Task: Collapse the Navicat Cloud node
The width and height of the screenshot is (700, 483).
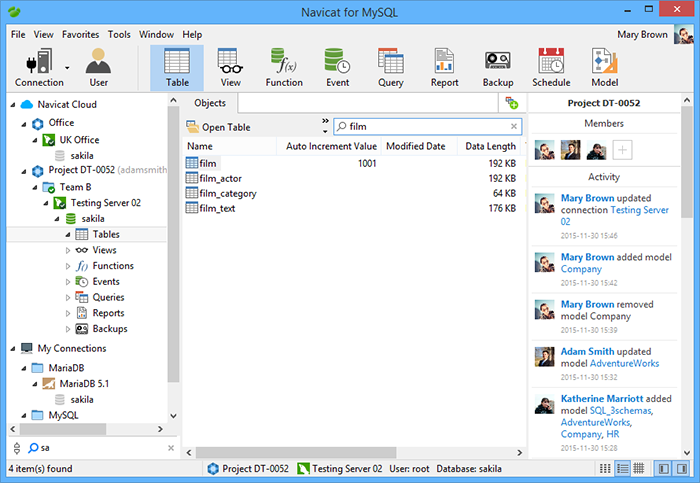Action: (13, 105)
